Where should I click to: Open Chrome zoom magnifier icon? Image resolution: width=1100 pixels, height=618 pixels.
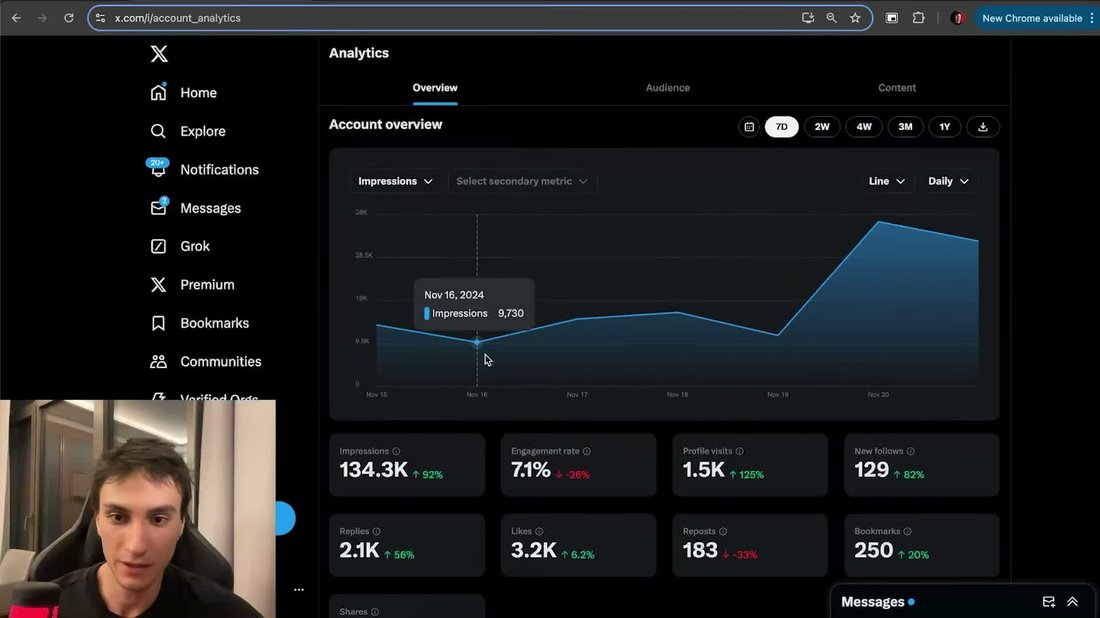pos(831,18)
